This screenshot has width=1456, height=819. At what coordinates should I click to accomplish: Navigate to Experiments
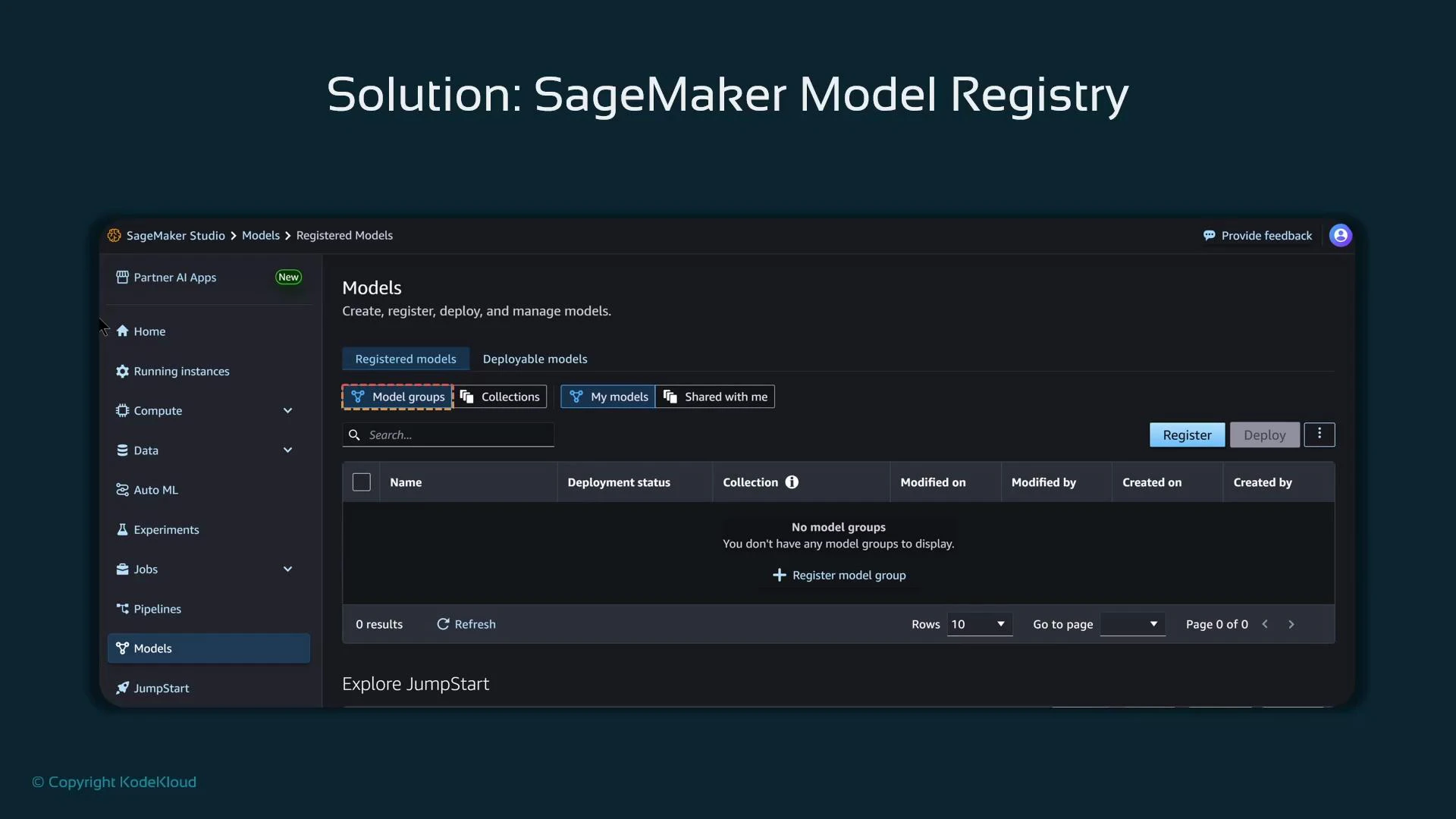(x=166, y=529)
